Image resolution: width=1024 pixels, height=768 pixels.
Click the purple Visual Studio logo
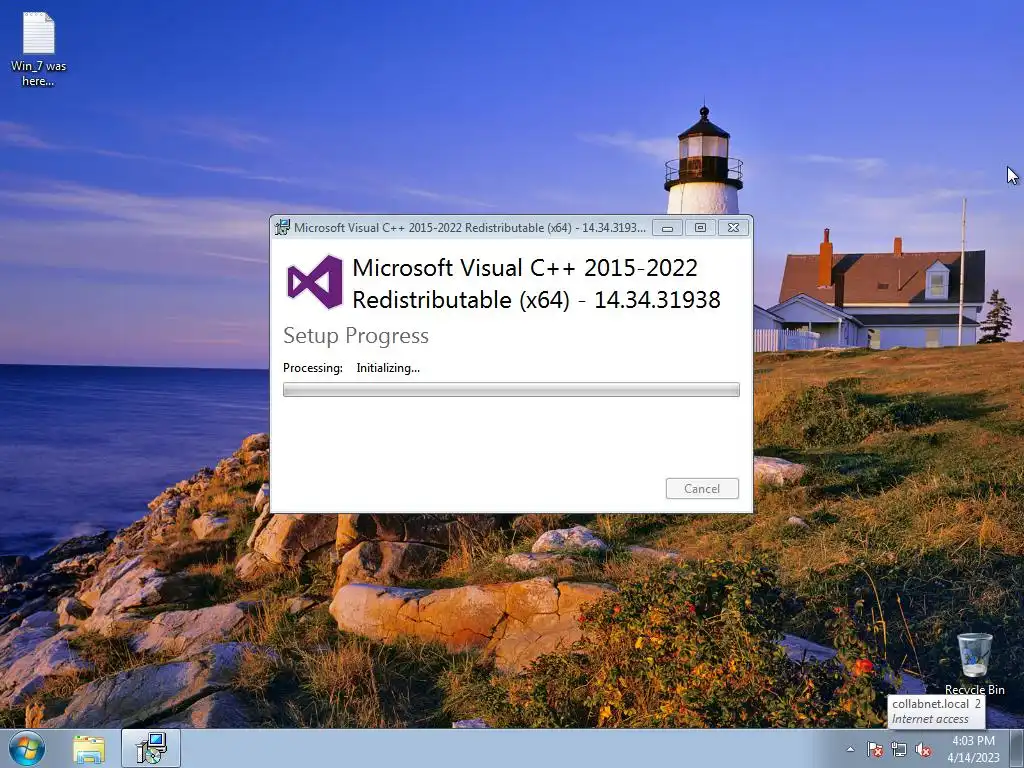tap(315, 282)
